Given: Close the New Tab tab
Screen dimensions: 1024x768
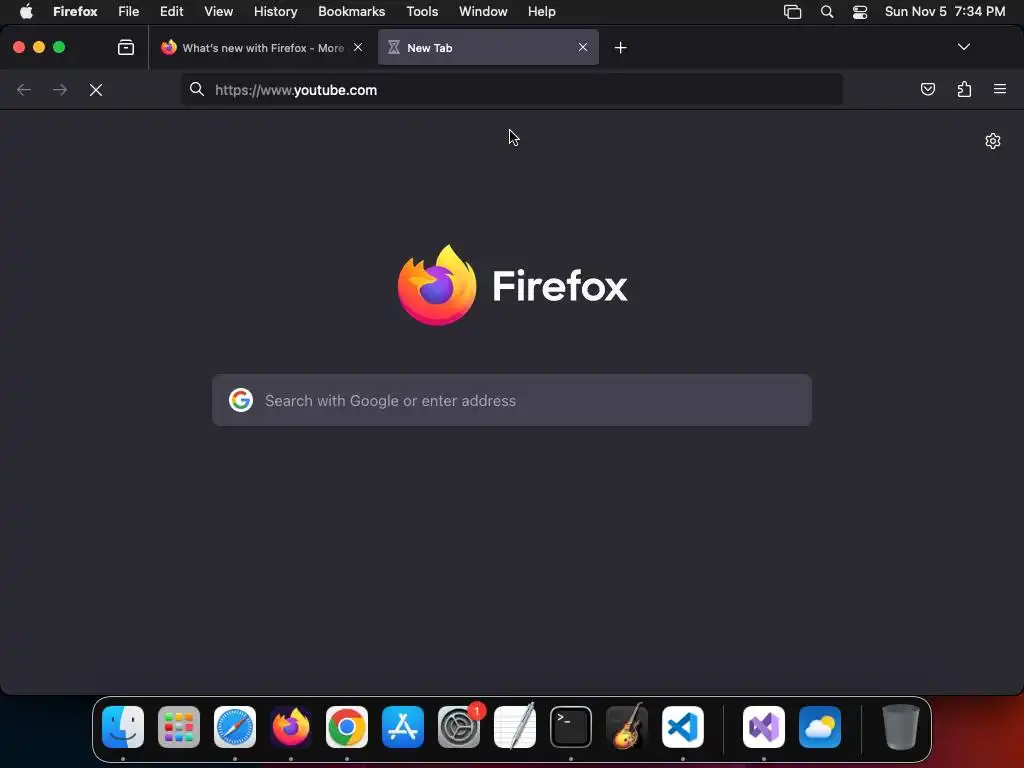Looking at the screenshot, I should tap(583, 47).
